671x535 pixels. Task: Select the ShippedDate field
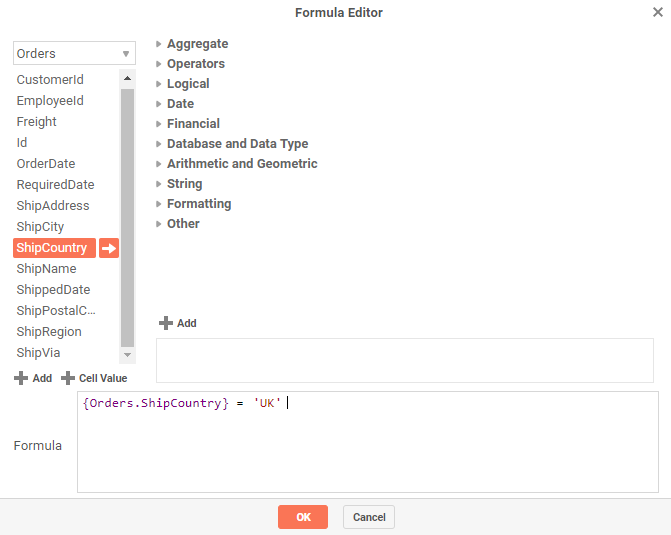tap(53, 290)
